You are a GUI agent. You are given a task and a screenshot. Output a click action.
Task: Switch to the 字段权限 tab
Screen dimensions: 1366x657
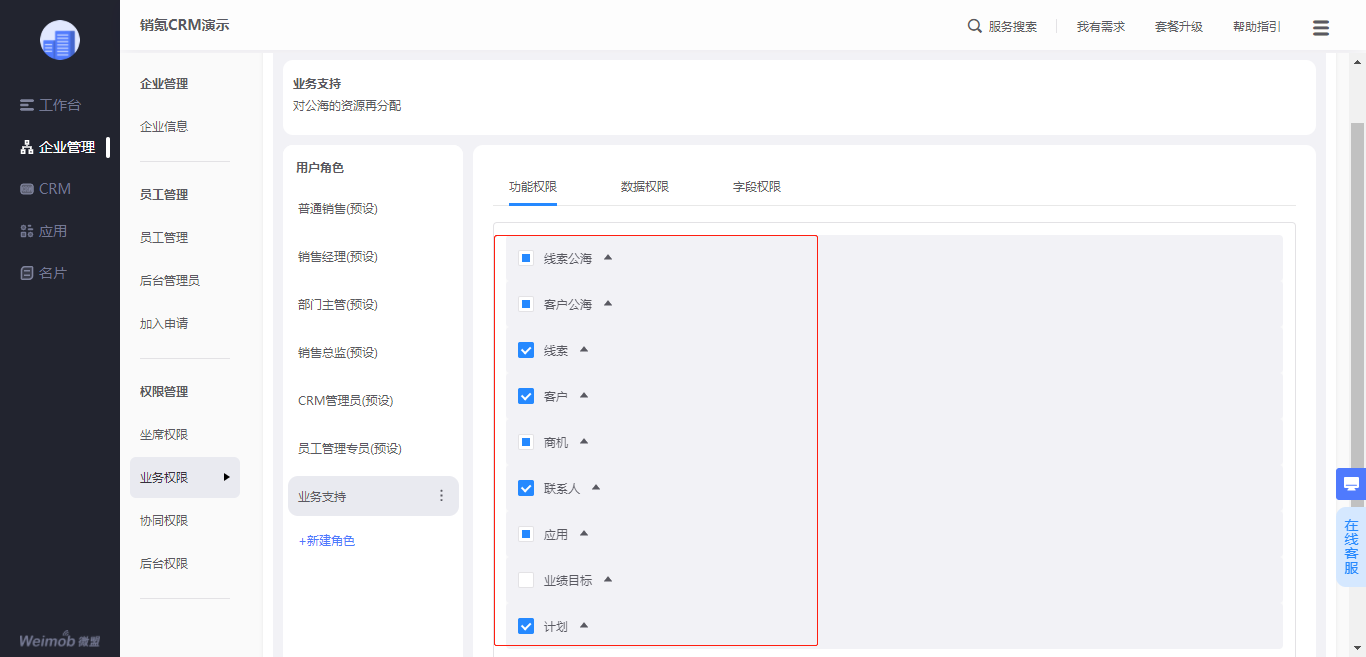click(757, 187)
